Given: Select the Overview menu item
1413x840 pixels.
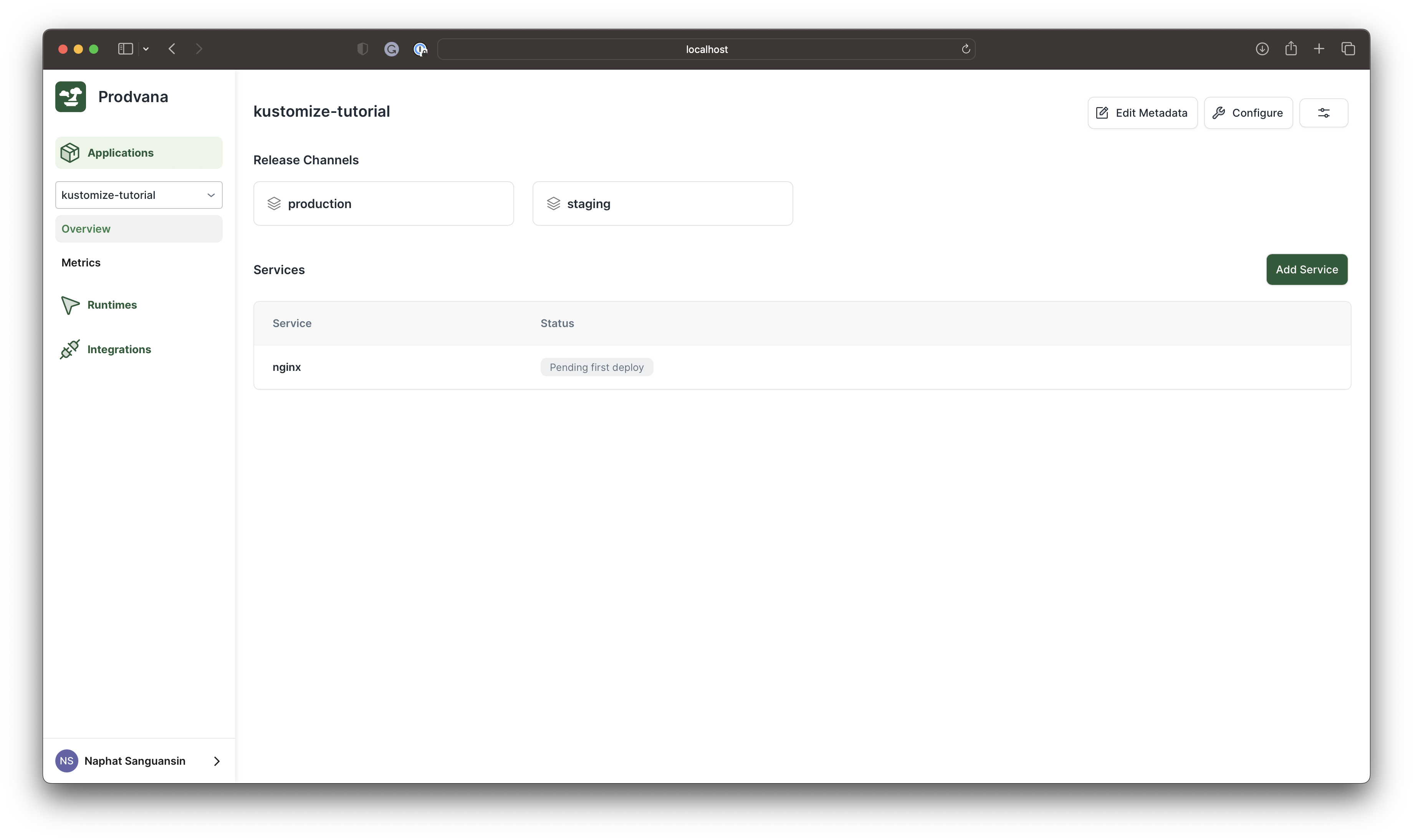Looking at the screenshot, I should (86, 229).
